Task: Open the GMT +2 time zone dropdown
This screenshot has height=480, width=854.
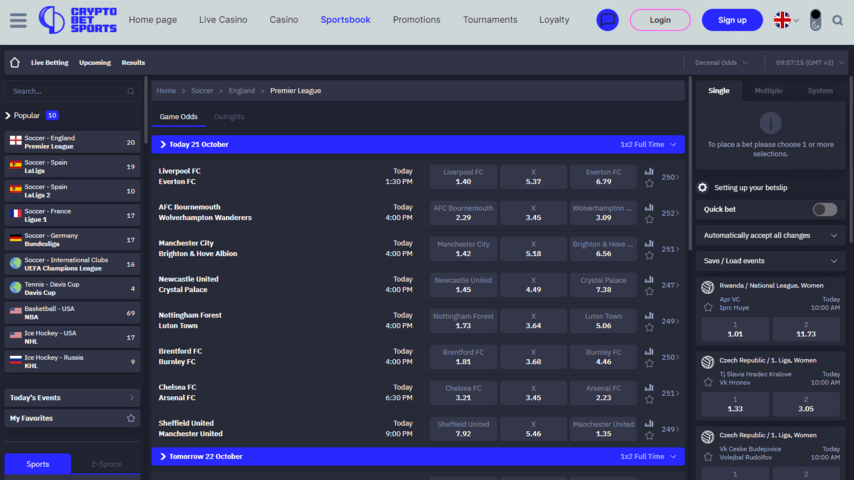Action: [810, 63]
